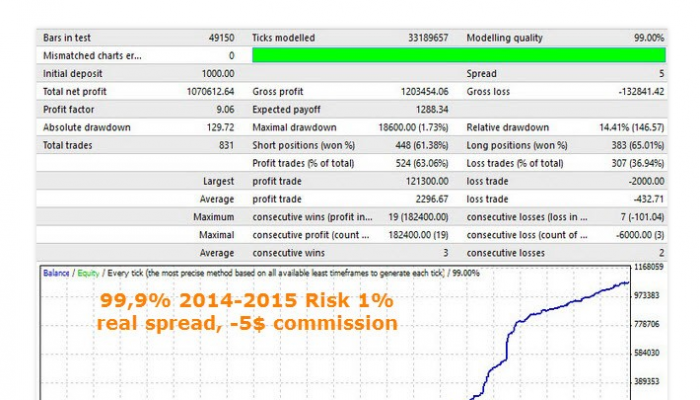The height and width of the screenshot is (400, 700).
Task: Click the Modelling quality value 99.00%
Action: [x=649, y=38]
